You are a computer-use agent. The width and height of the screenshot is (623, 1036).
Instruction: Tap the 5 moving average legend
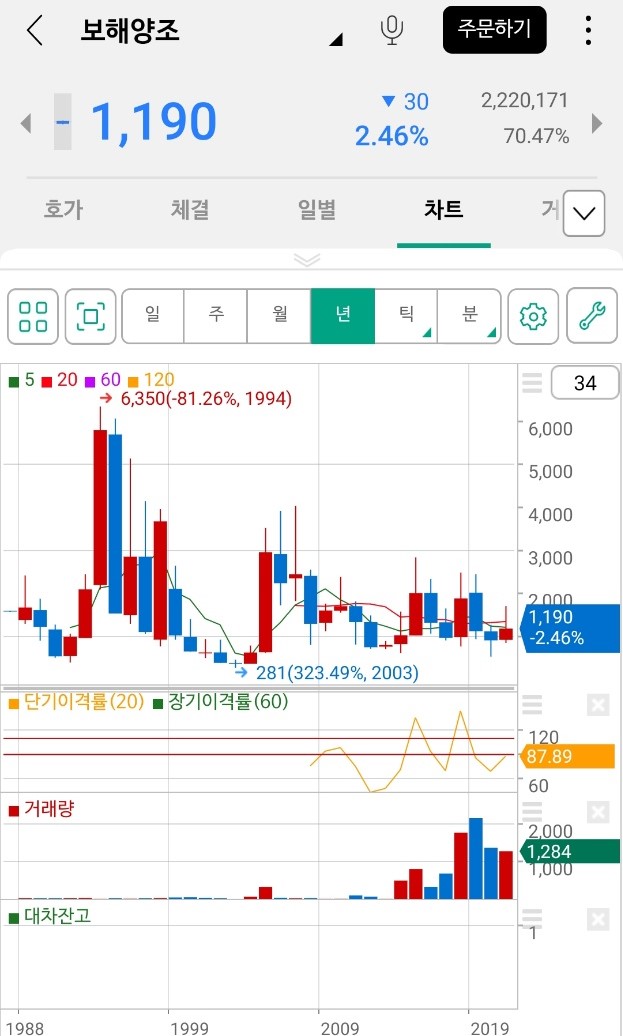pos(22,380)
